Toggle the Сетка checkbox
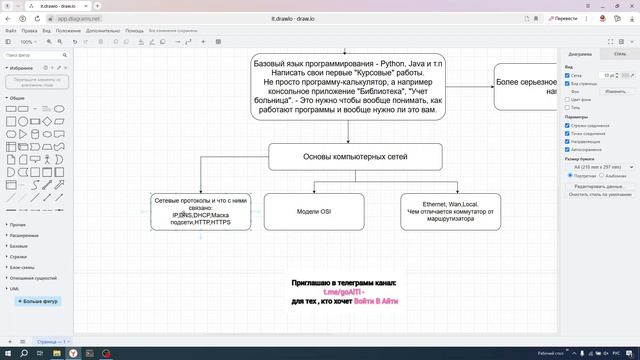This screenshot has height=360, width=640. [567, 76]
